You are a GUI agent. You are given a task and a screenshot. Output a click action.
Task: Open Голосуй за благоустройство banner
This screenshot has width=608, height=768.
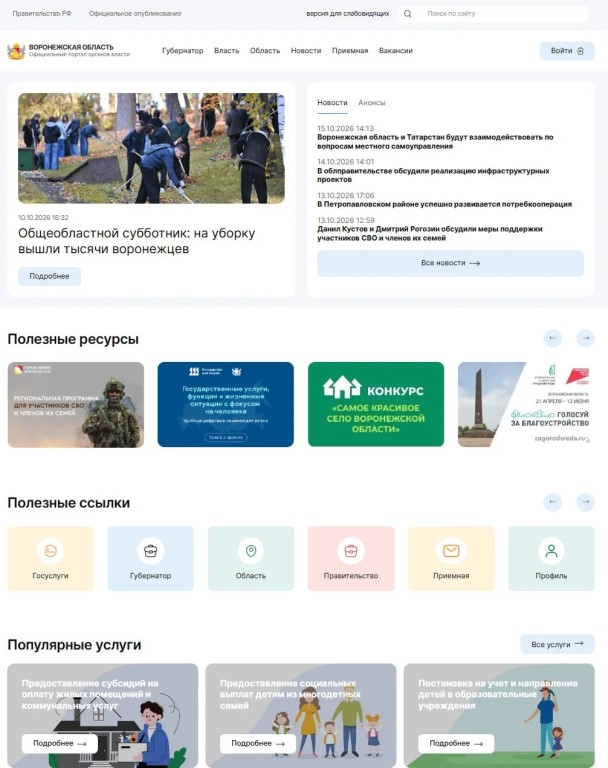click(x=526, y=405)
